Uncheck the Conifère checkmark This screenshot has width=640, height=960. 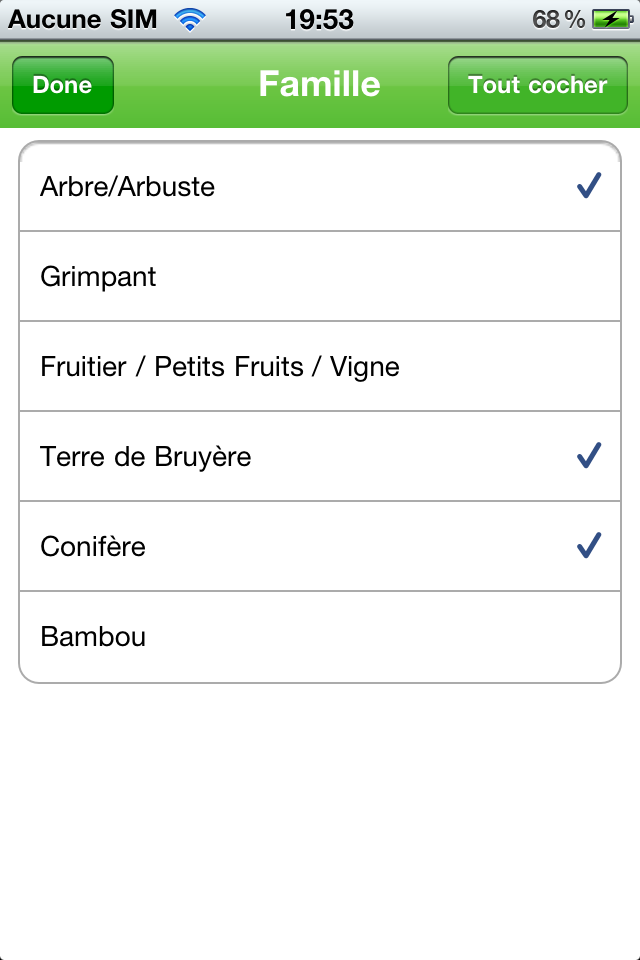click(x=589, y=546)
